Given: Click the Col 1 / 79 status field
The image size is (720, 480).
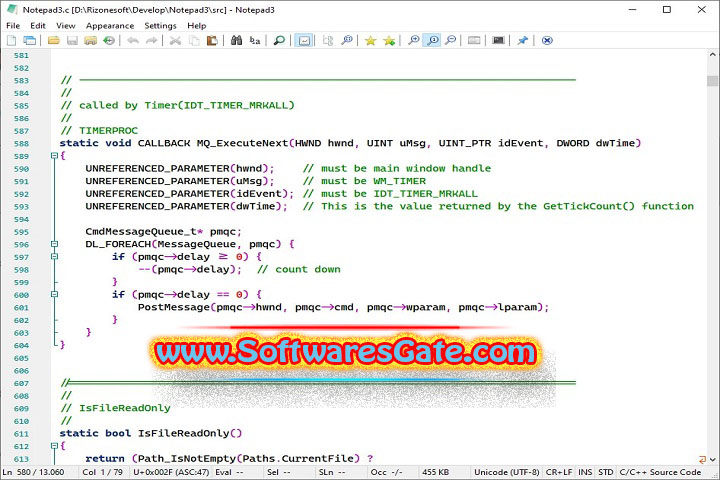Looking at the screenshot, I should (102, 472).
